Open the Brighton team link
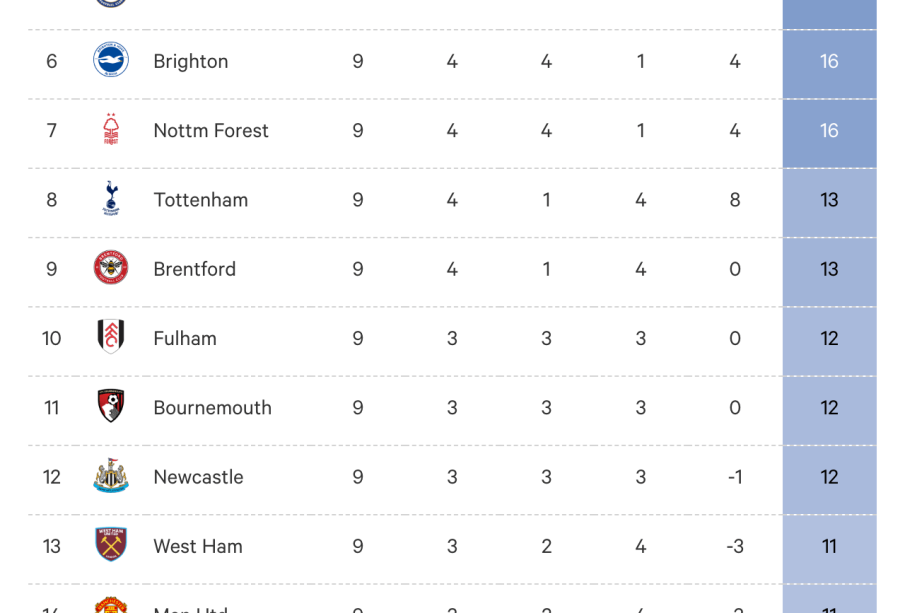The height and width of the screenshot is (613, 905). coord(190,61)
